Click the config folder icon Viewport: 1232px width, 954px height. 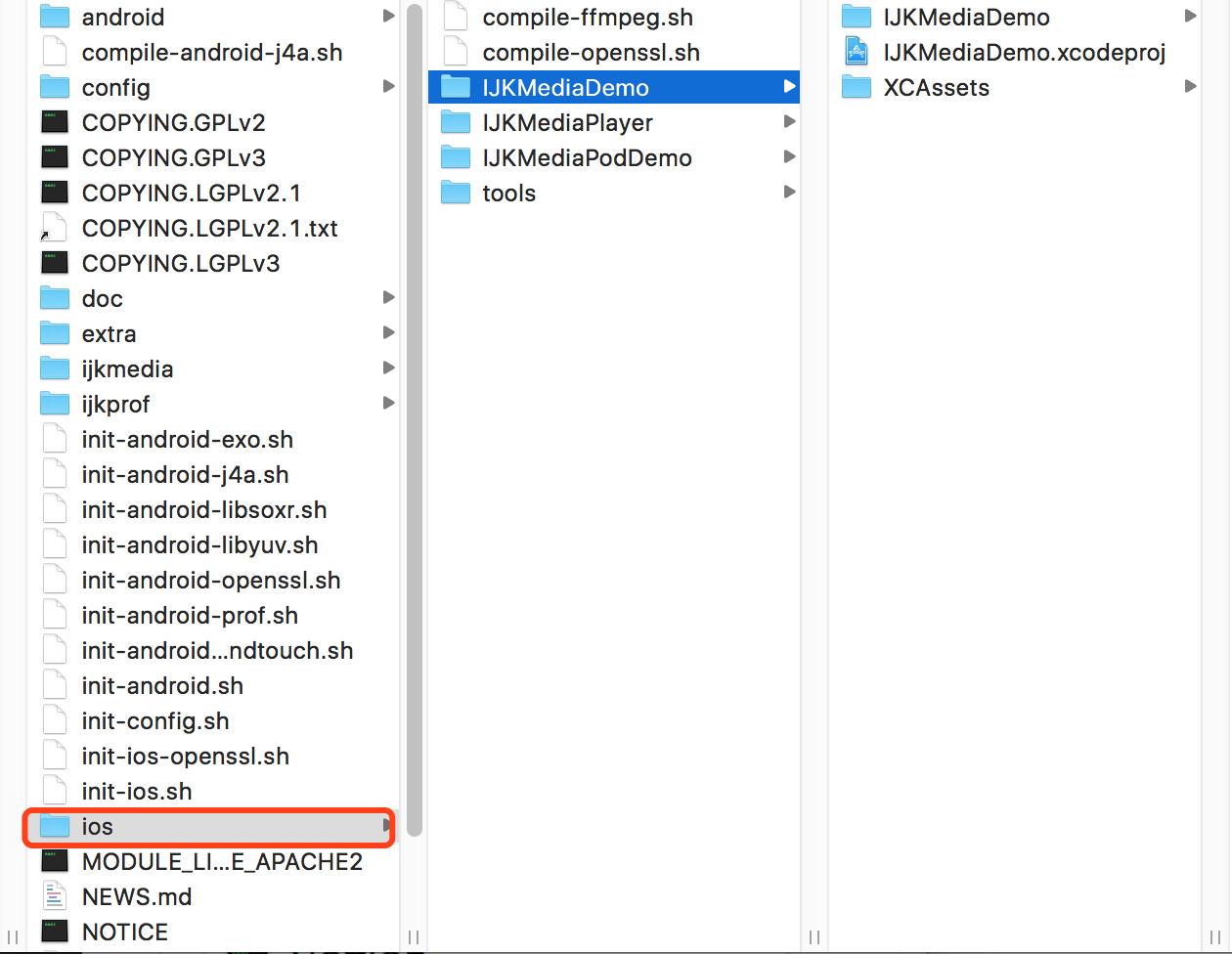(55, 87)
